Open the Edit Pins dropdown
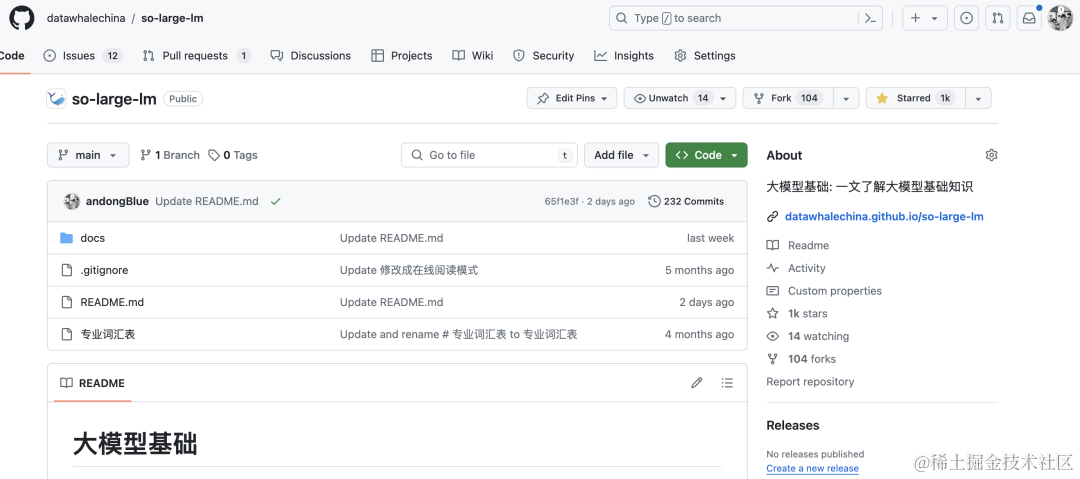The height and width of the screenshot is (479, 1080). [572, 98]
